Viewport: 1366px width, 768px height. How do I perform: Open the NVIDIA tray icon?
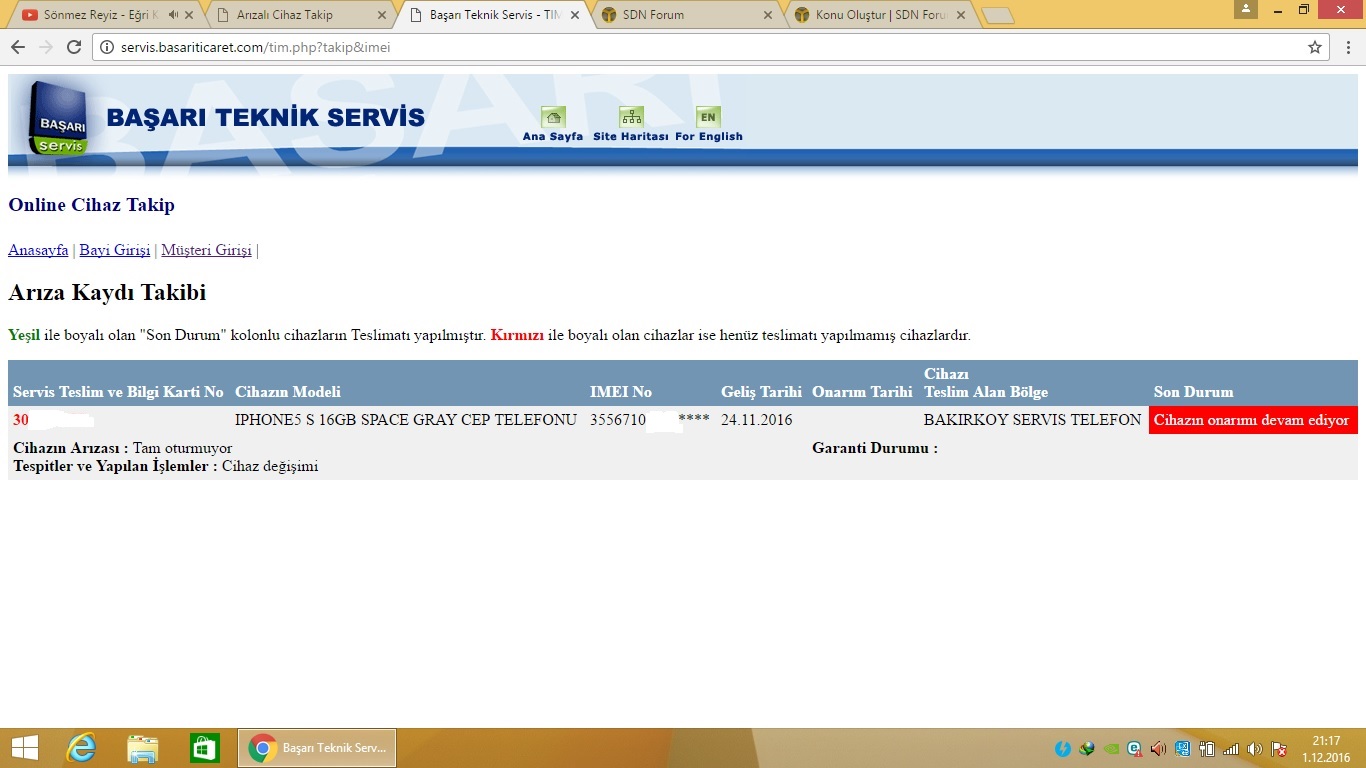pos(1111,748)
